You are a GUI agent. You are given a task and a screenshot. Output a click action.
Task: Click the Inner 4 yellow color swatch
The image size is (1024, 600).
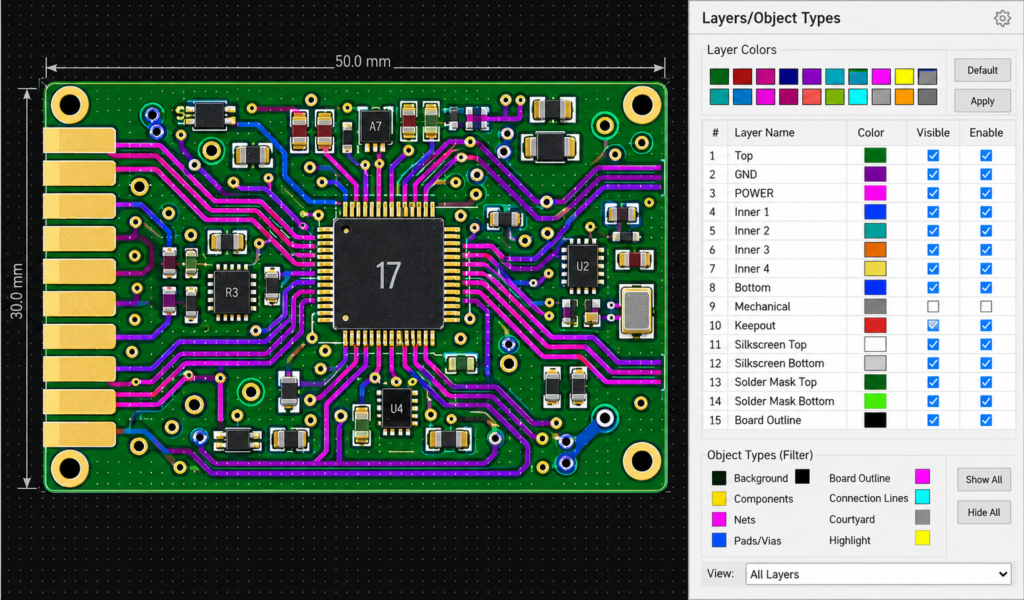[x=875, y=268]
